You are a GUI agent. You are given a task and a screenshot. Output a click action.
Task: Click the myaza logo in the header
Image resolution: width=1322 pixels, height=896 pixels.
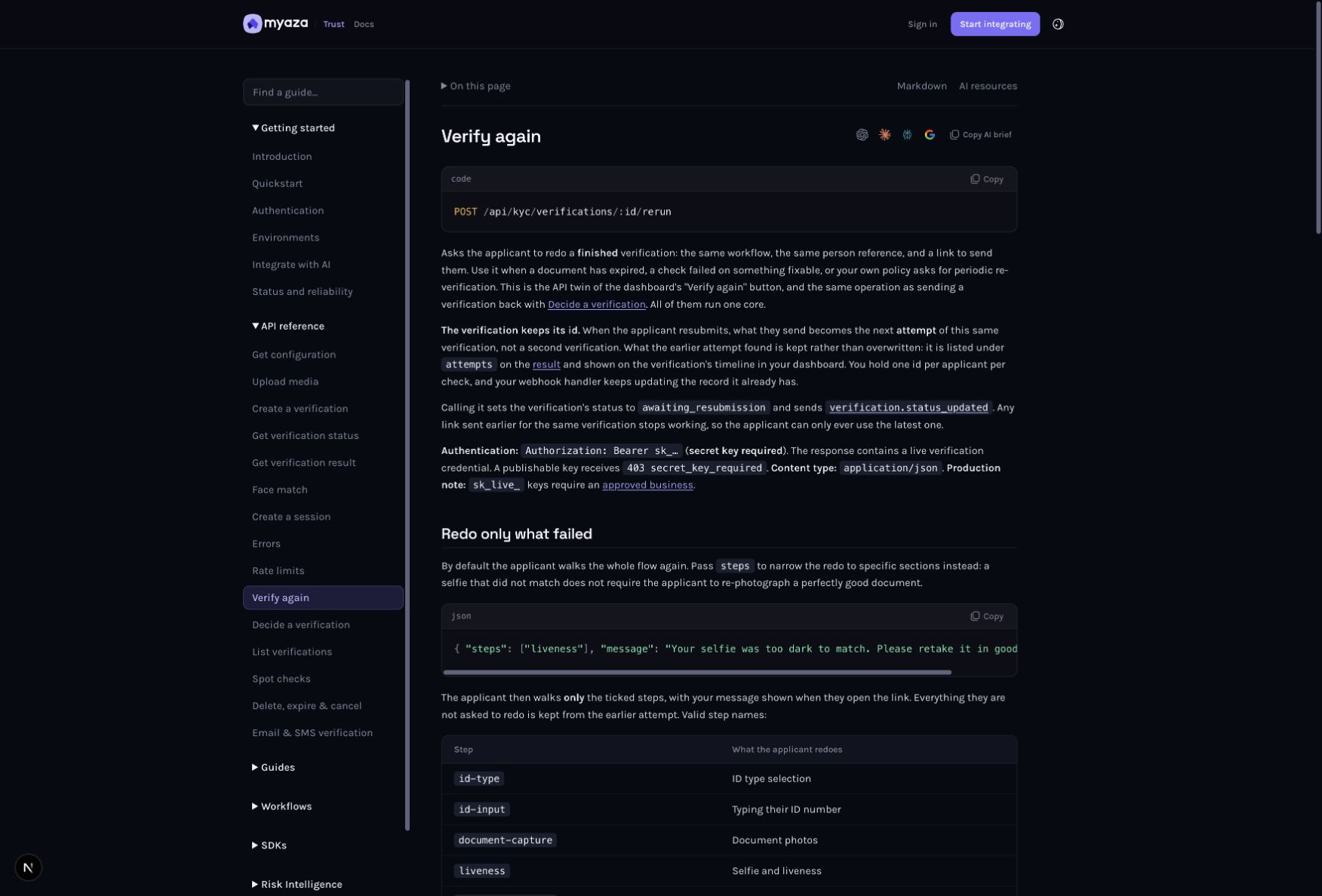[x=275, y=24]
